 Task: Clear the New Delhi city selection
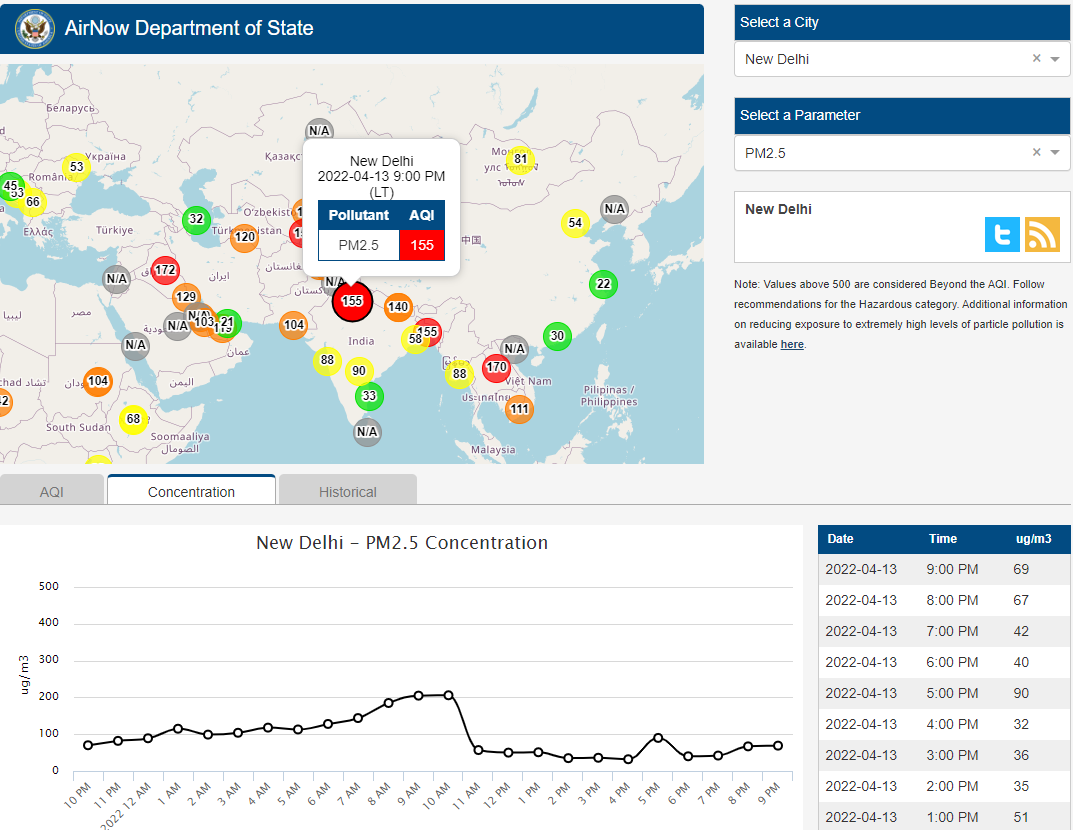coord(1036,59)
